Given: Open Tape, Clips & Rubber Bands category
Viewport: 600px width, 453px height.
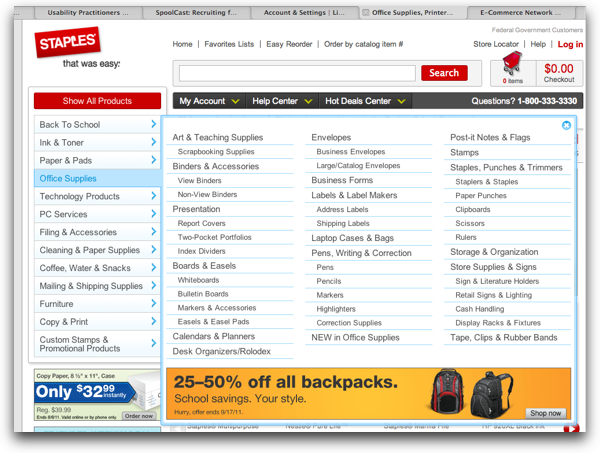Looking at the screenshot, I should tap(504, 337).
